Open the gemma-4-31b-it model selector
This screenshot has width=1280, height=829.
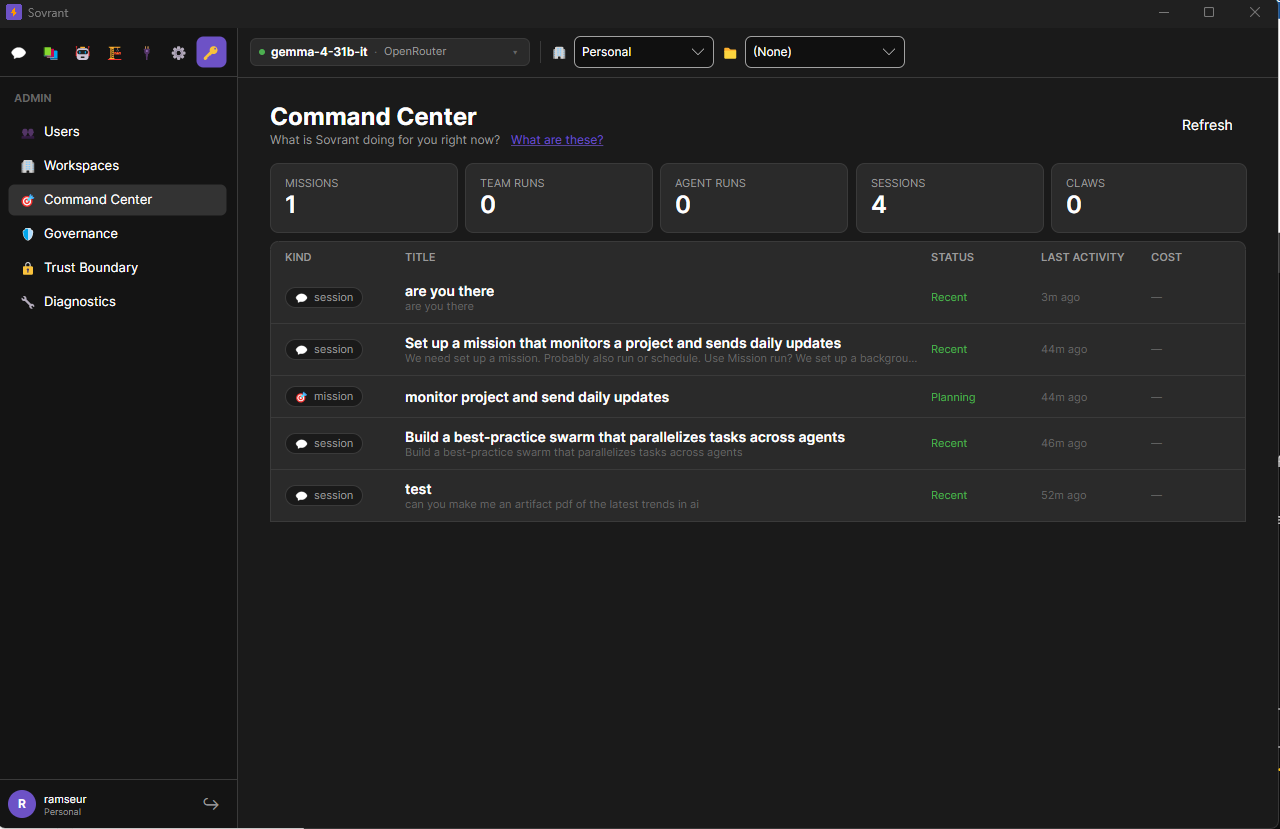[x=390, y=52]
